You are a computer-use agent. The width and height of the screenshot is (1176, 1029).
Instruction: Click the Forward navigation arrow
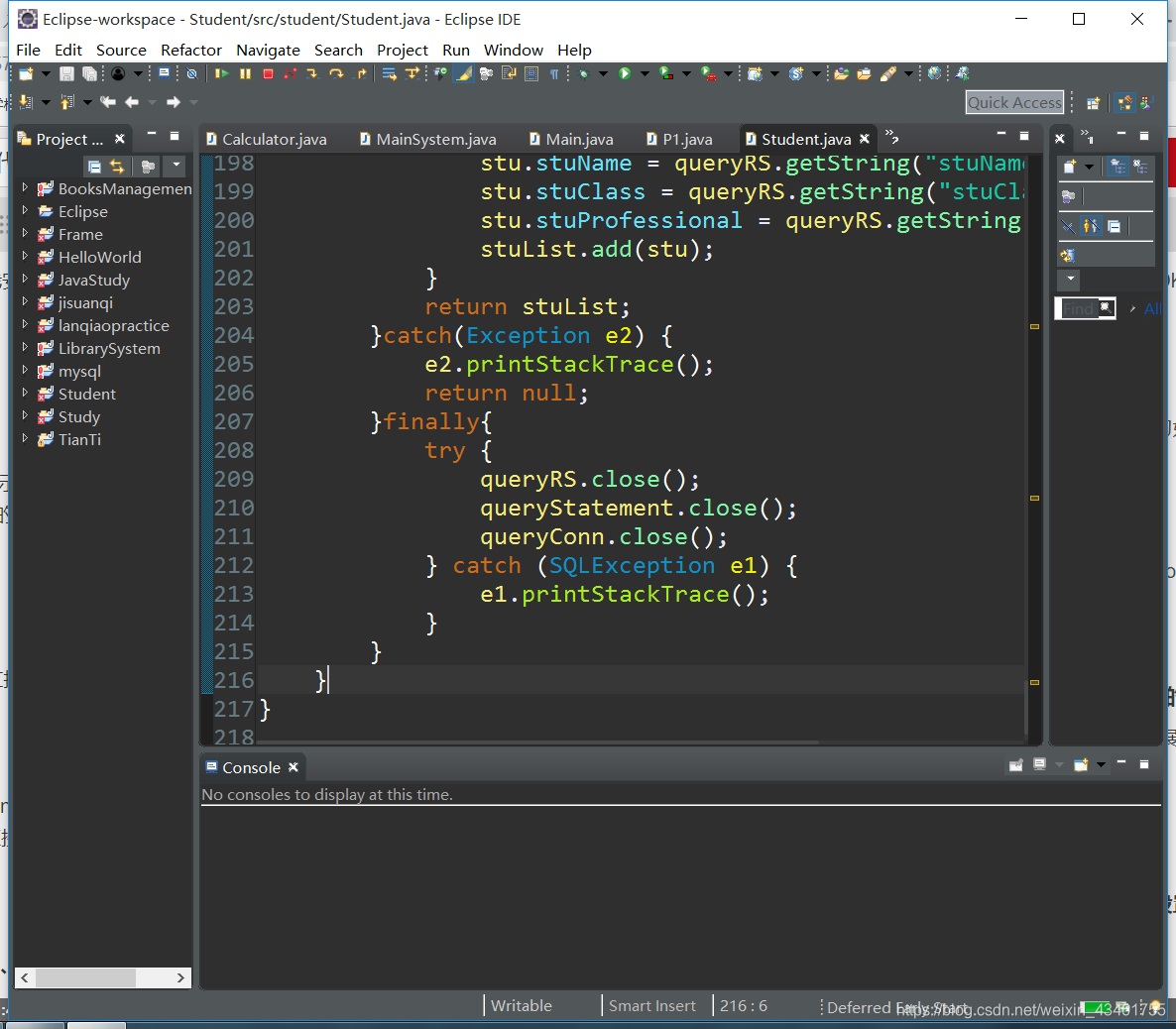pyautogui.click(x=174, y=102)
